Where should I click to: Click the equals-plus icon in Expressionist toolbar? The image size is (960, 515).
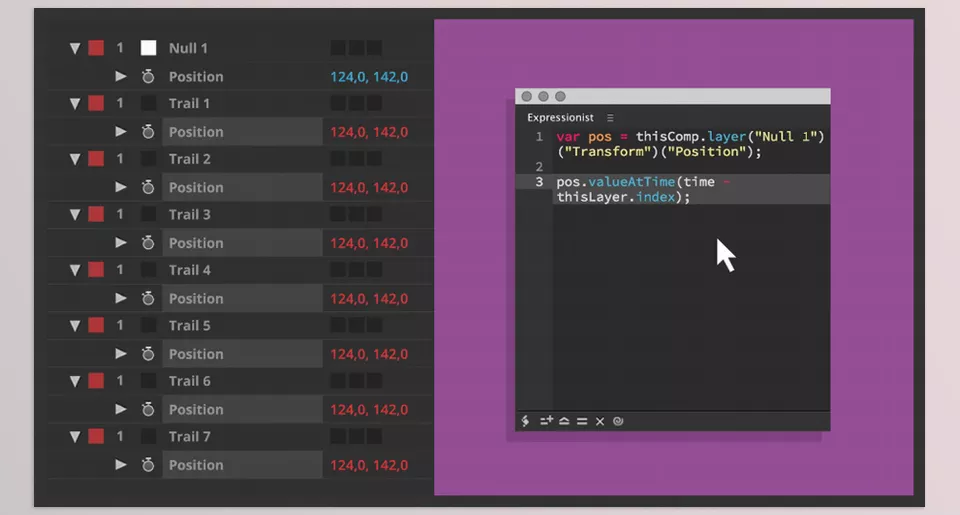click(x=546, y=421)
